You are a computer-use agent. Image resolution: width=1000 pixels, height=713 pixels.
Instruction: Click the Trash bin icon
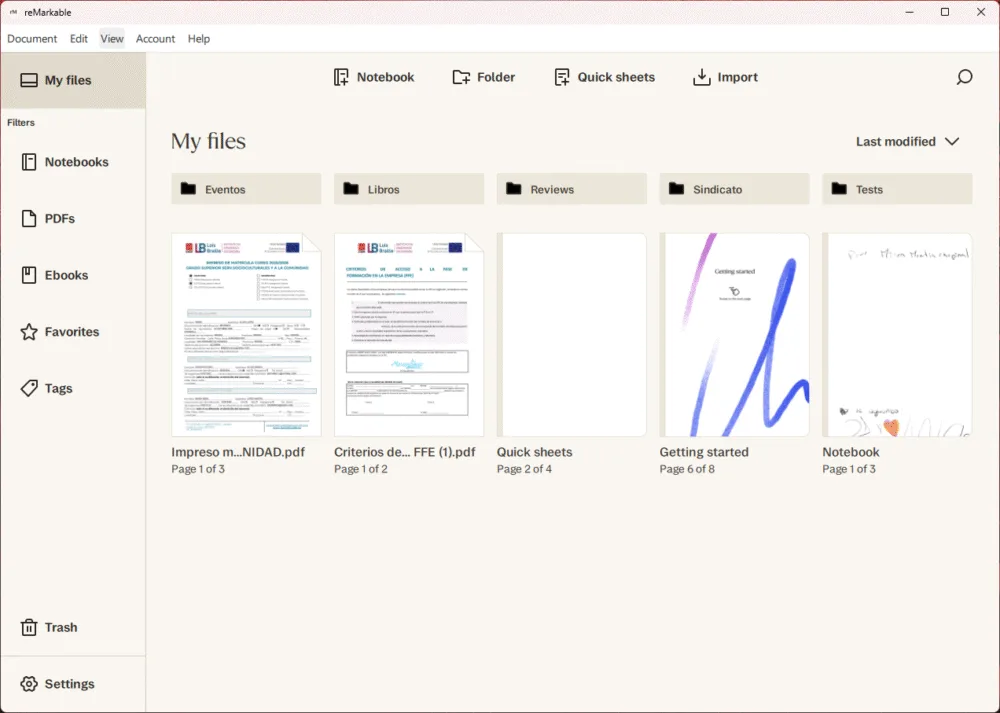(x=29, y=628)
